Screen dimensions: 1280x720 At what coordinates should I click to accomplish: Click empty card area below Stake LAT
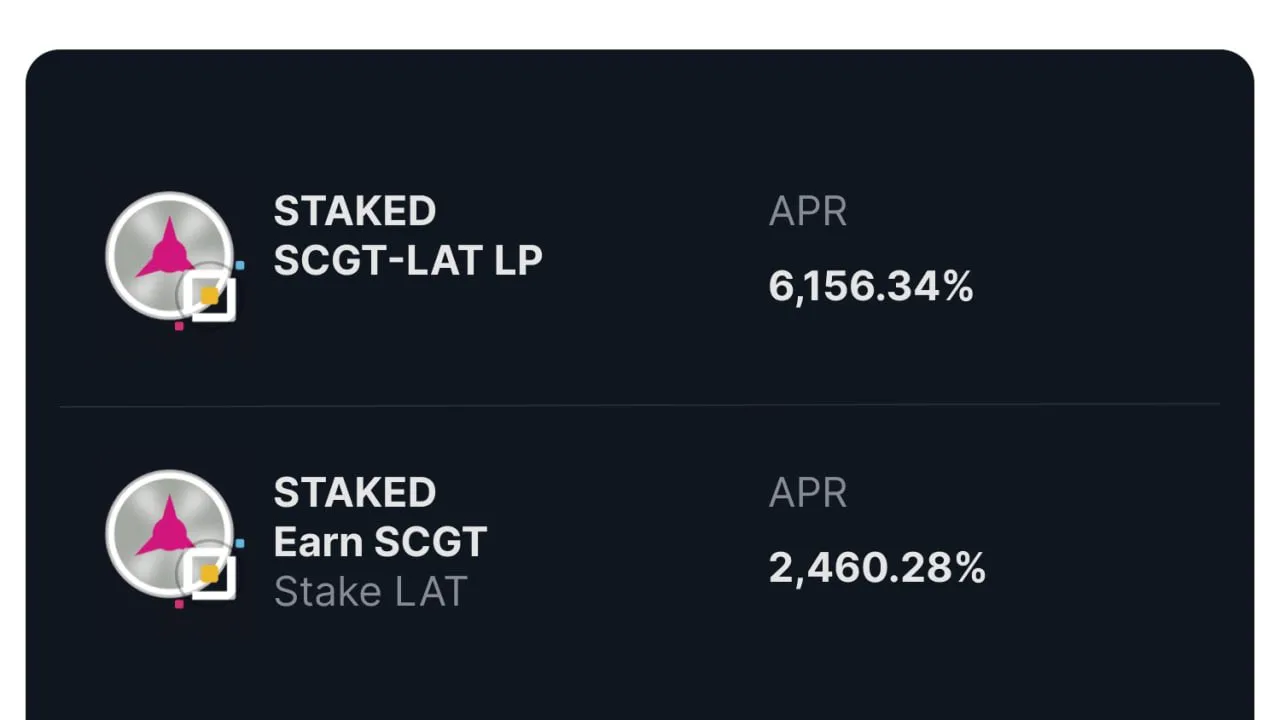(640, 670)
